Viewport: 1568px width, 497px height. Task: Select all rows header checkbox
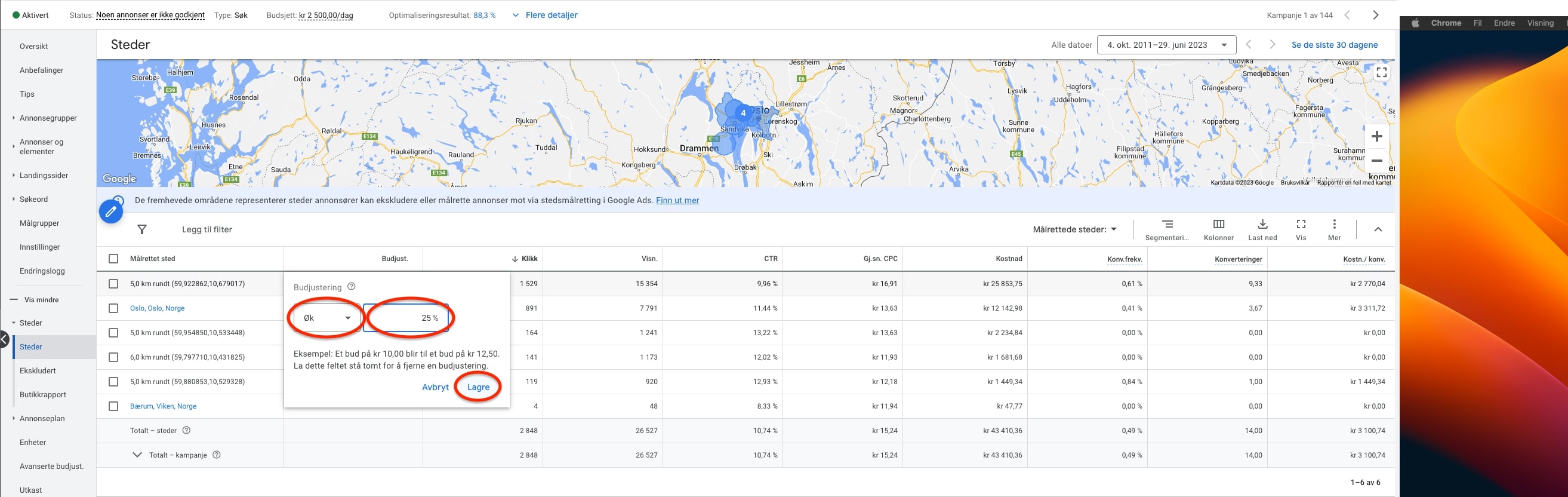click(x=113, y=259)
